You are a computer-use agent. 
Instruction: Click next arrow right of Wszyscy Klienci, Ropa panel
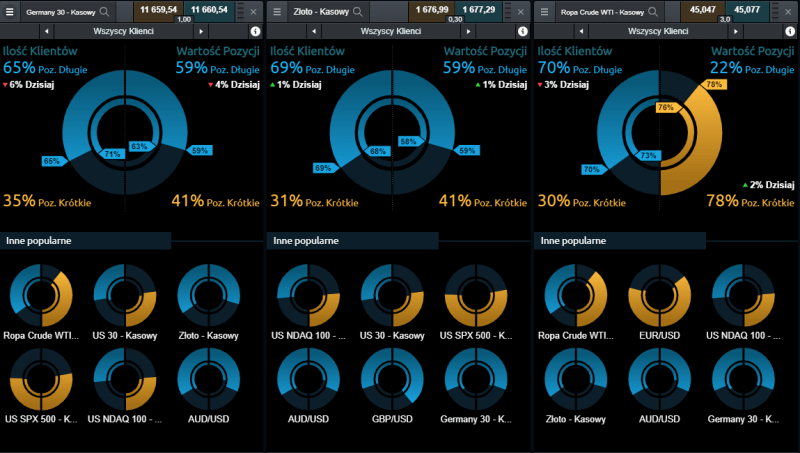point(734,32)
